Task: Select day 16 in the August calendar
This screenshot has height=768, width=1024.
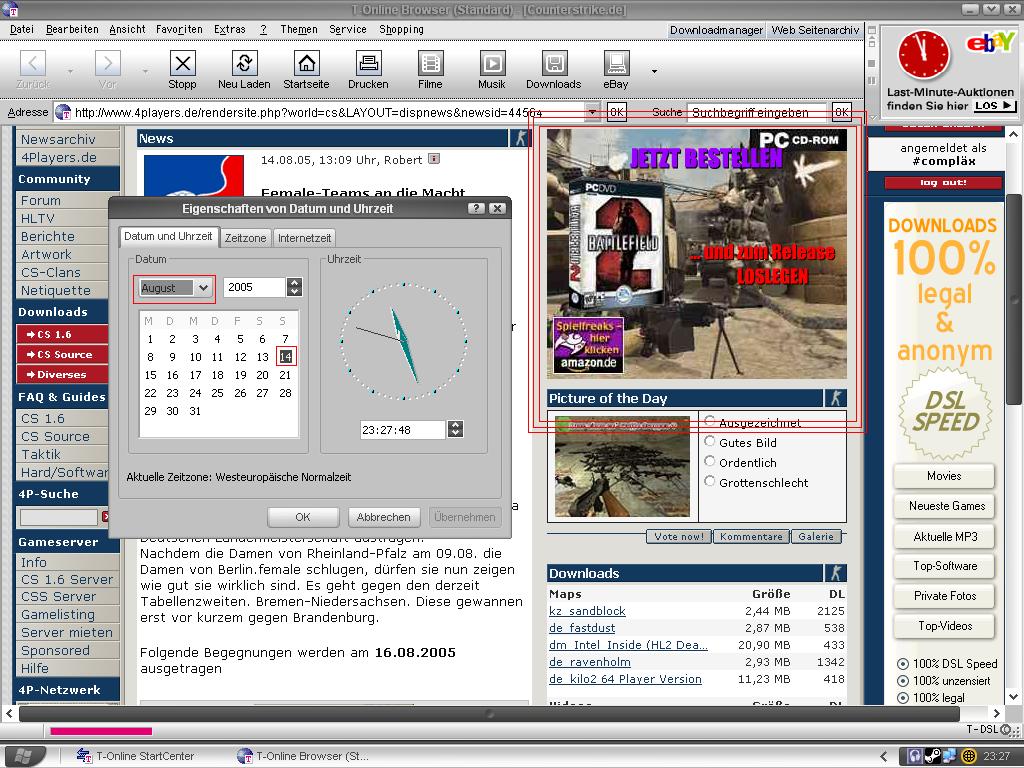Action: point(172,375)
